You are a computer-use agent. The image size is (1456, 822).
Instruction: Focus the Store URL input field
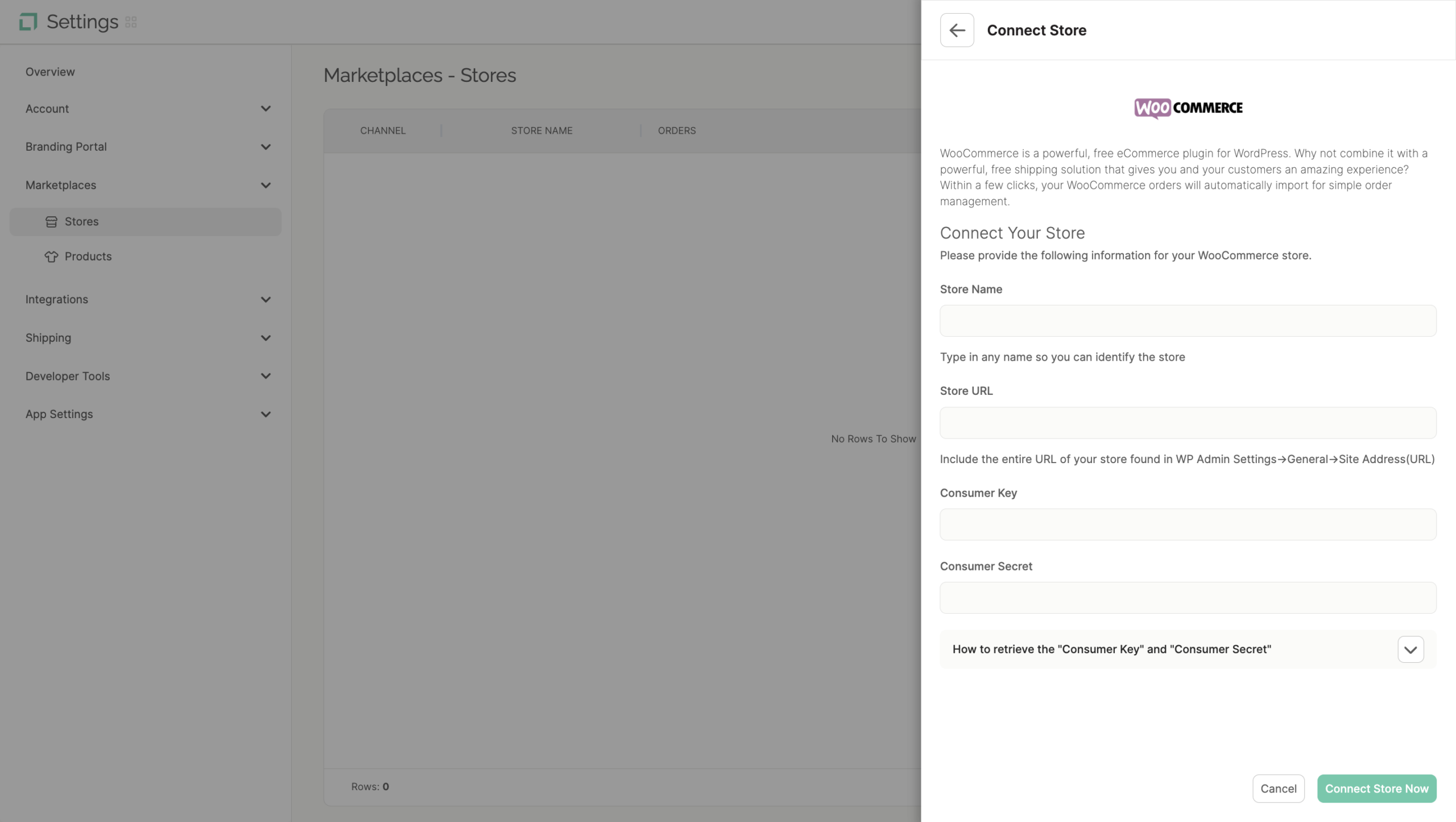[x=1188, y=423]
